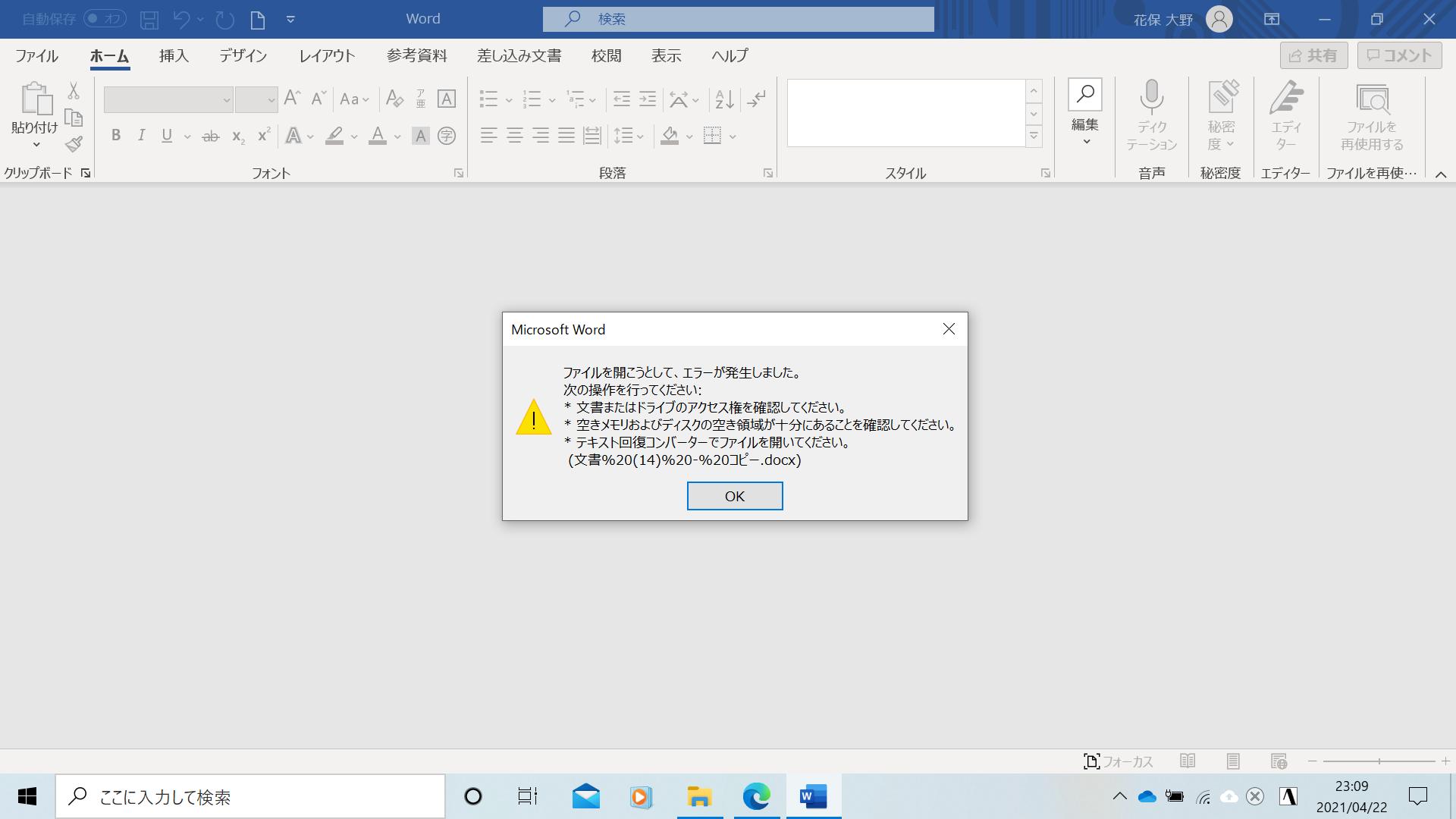
Task: Switch to the 挿入 tab
Action: click(x=174, y=55)
